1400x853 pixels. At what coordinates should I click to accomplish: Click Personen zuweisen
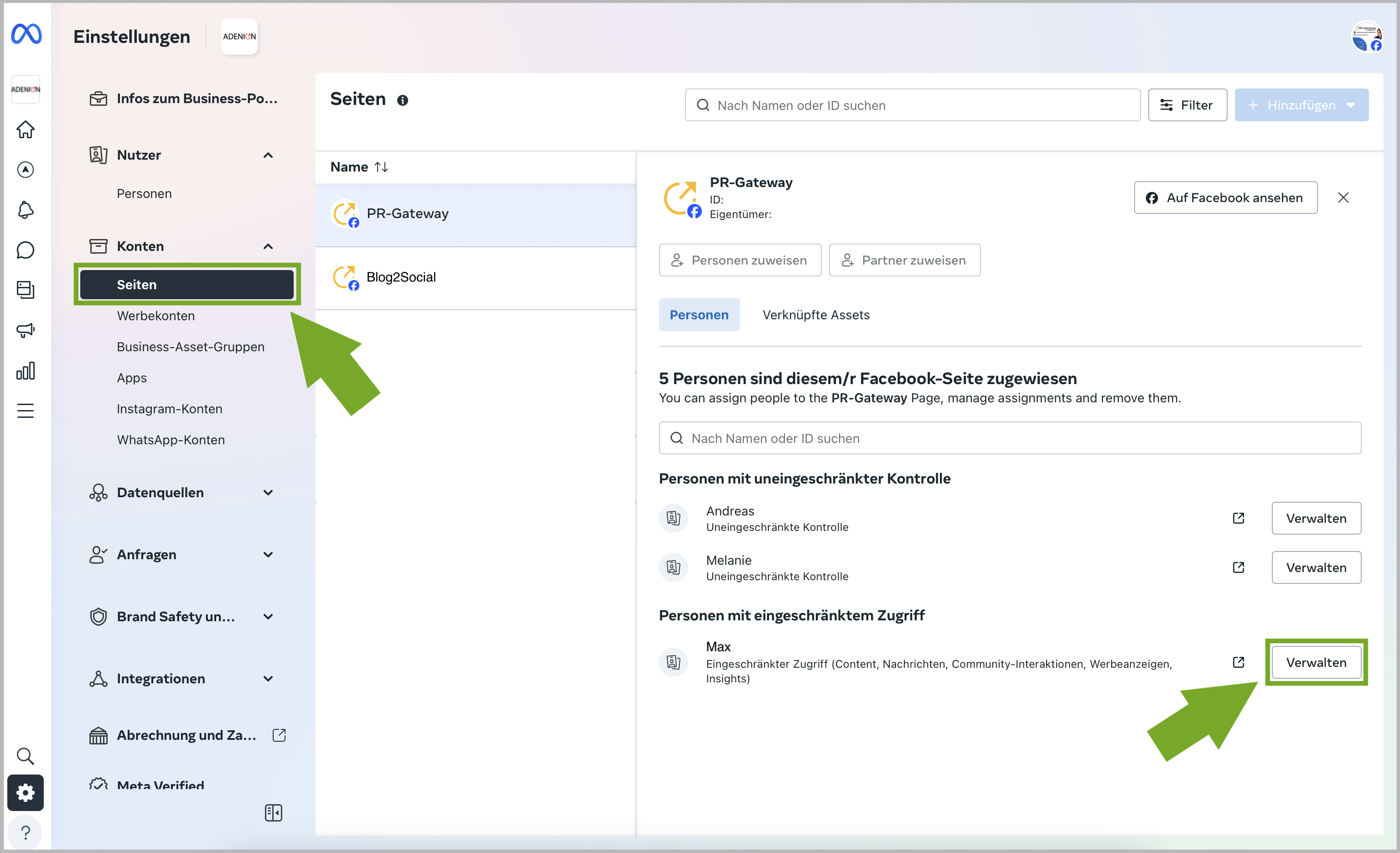pos(740,260)
